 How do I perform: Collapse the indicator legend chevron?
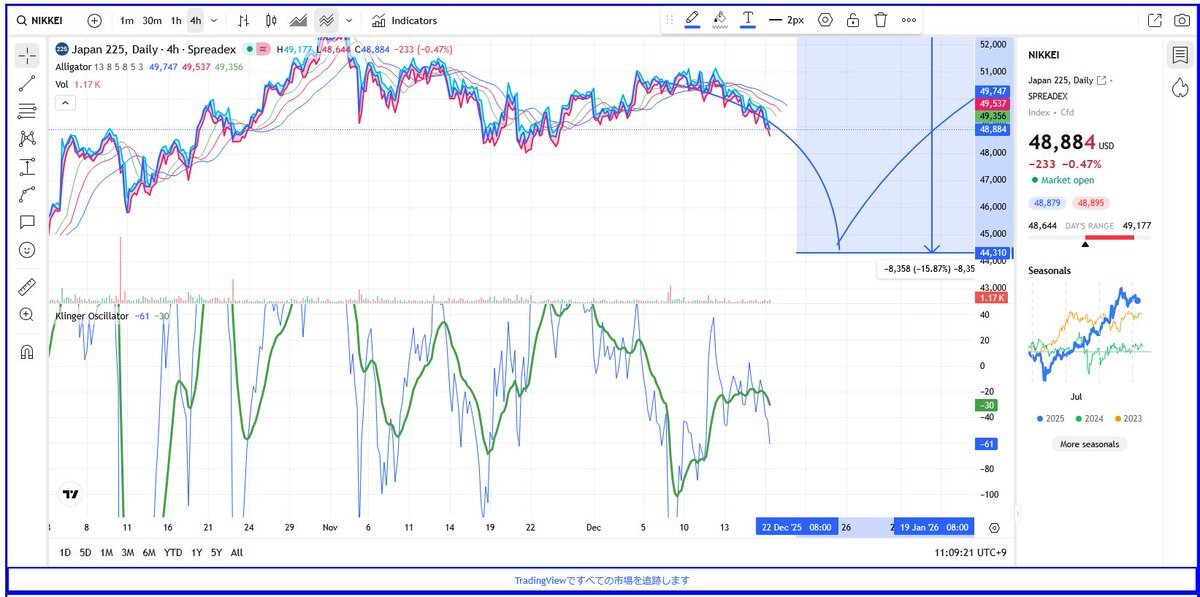pos(64,102)
